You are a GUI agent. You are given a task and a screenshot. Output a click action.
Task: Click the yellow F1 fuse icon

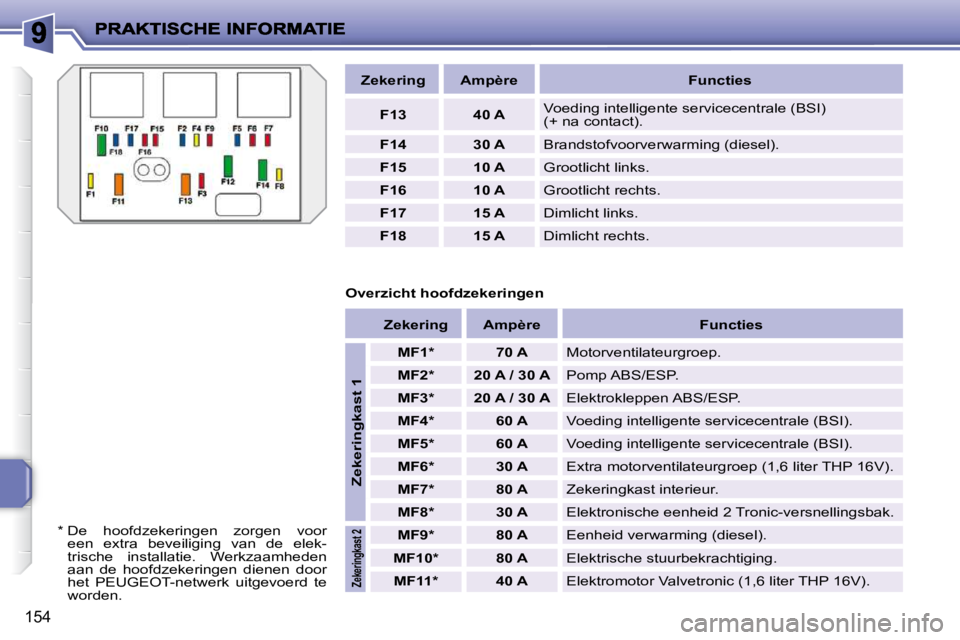click(90, 180)
